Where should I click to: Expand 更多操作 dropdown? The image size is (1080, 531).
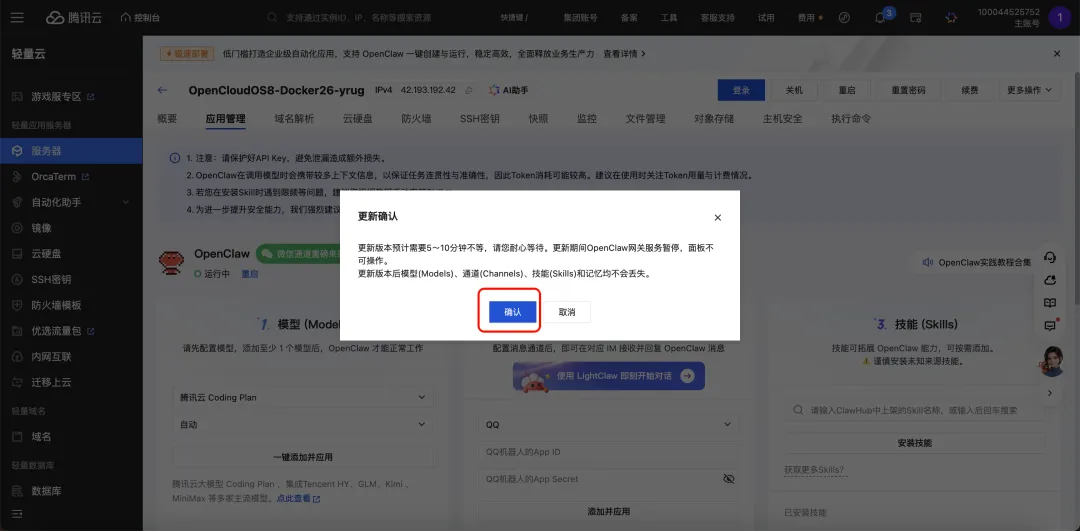[1030, 90]
